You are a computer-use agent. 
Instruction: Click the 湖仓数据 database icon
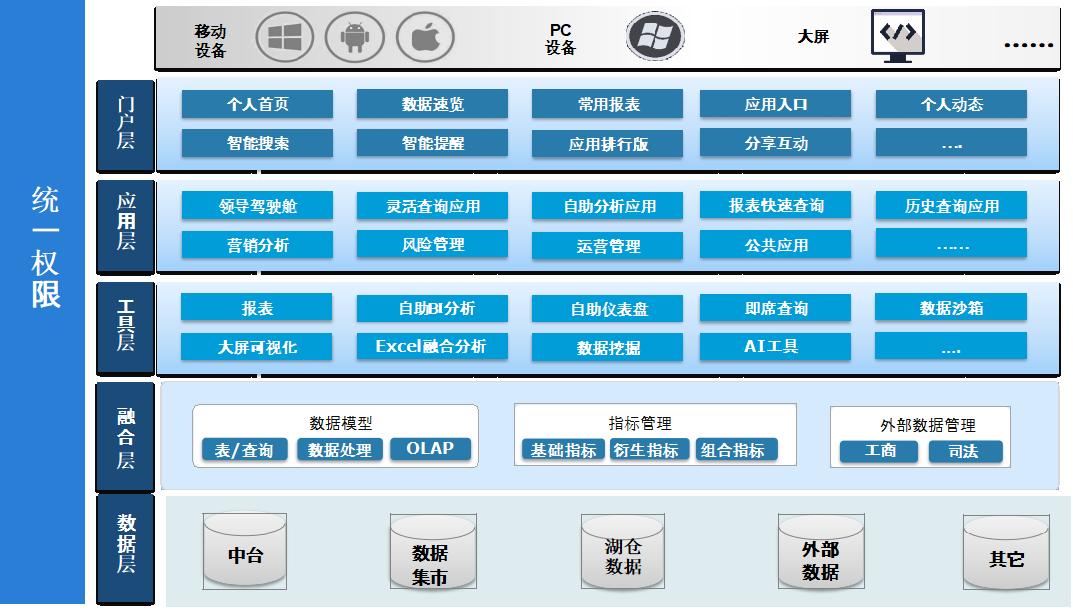(623, 551)
